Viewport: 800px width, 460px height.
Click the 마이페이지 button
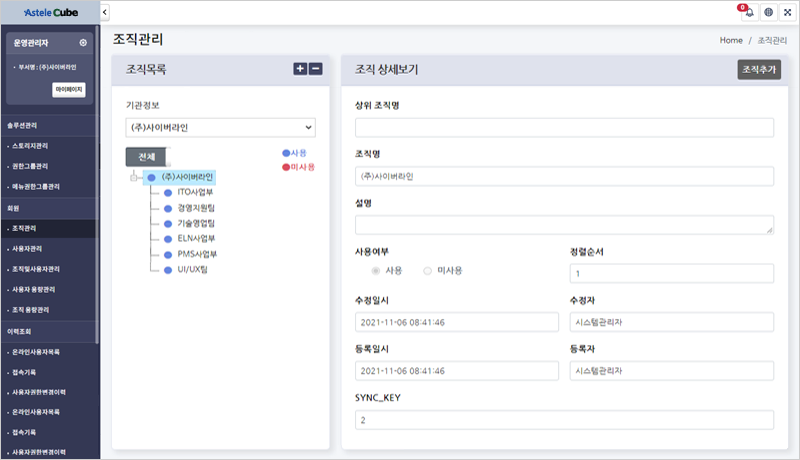(69, 89)
